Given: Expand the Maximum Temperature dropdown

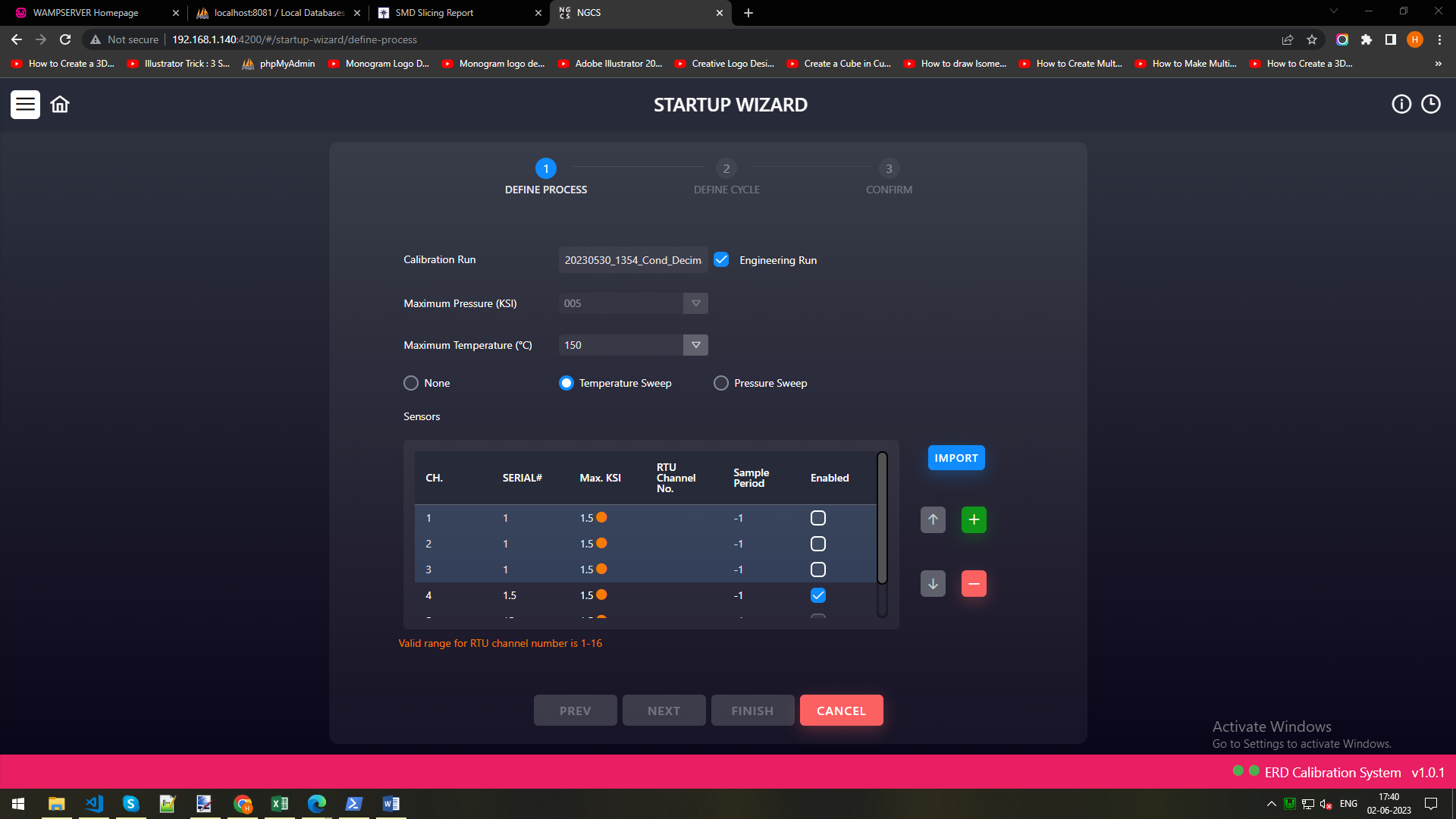Looking at the screenshot, I should (x=695, y=345).
